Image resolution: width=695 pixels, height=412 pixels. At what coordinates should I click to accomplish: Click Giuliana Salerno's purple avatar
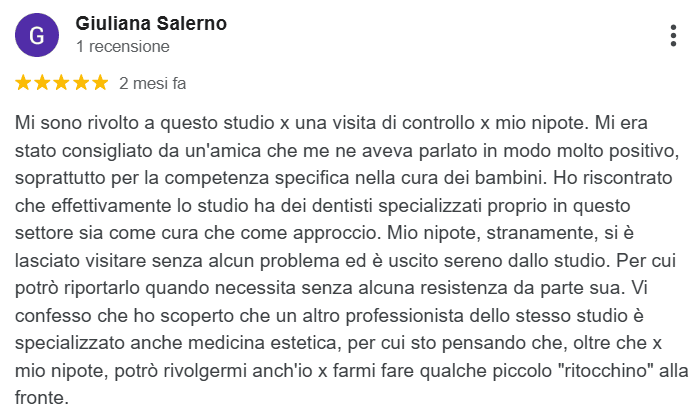pyautogui.click(x=37, y=36)
